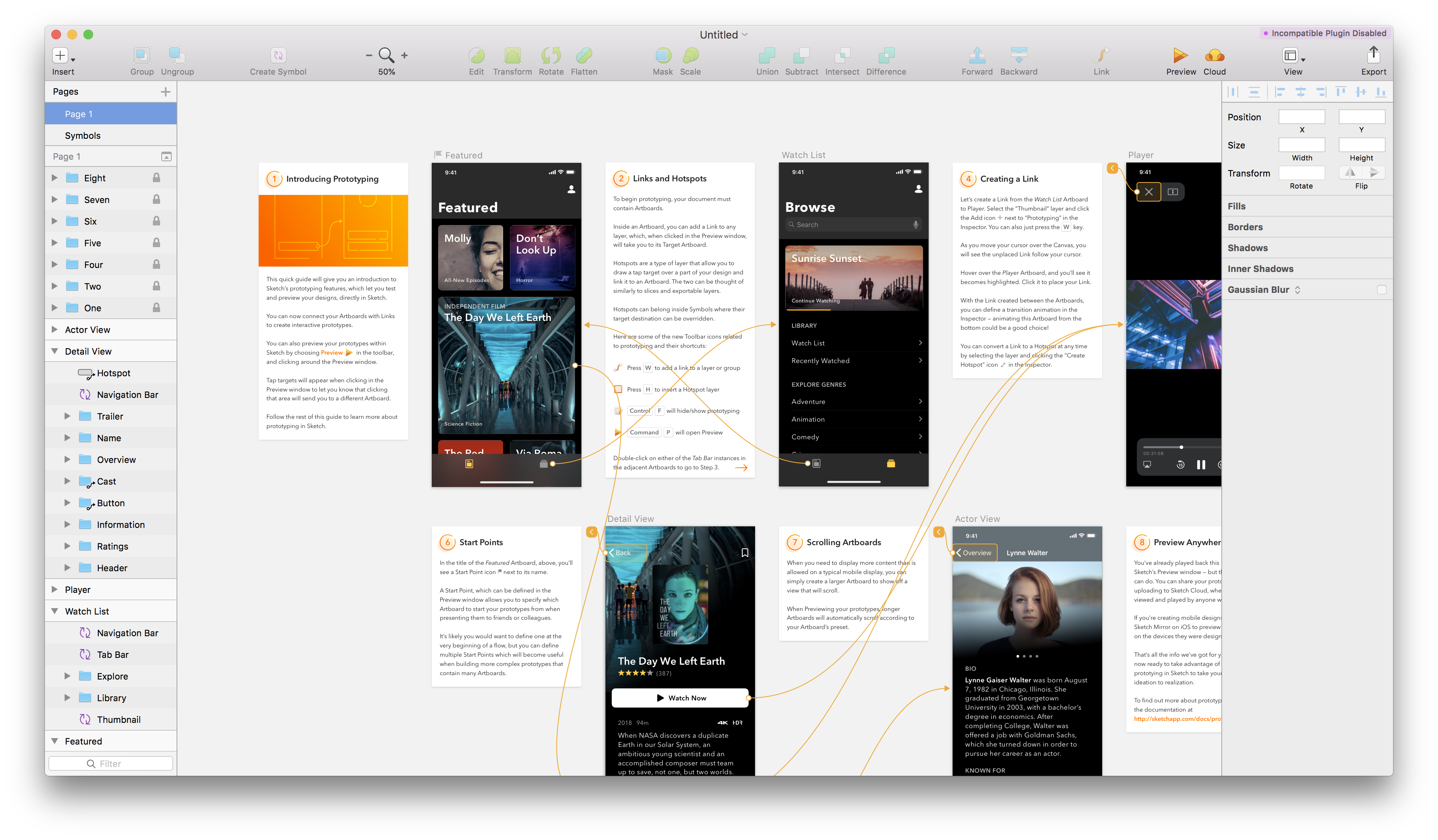Select the Thumbnail symbol layer

click(111, 720)
